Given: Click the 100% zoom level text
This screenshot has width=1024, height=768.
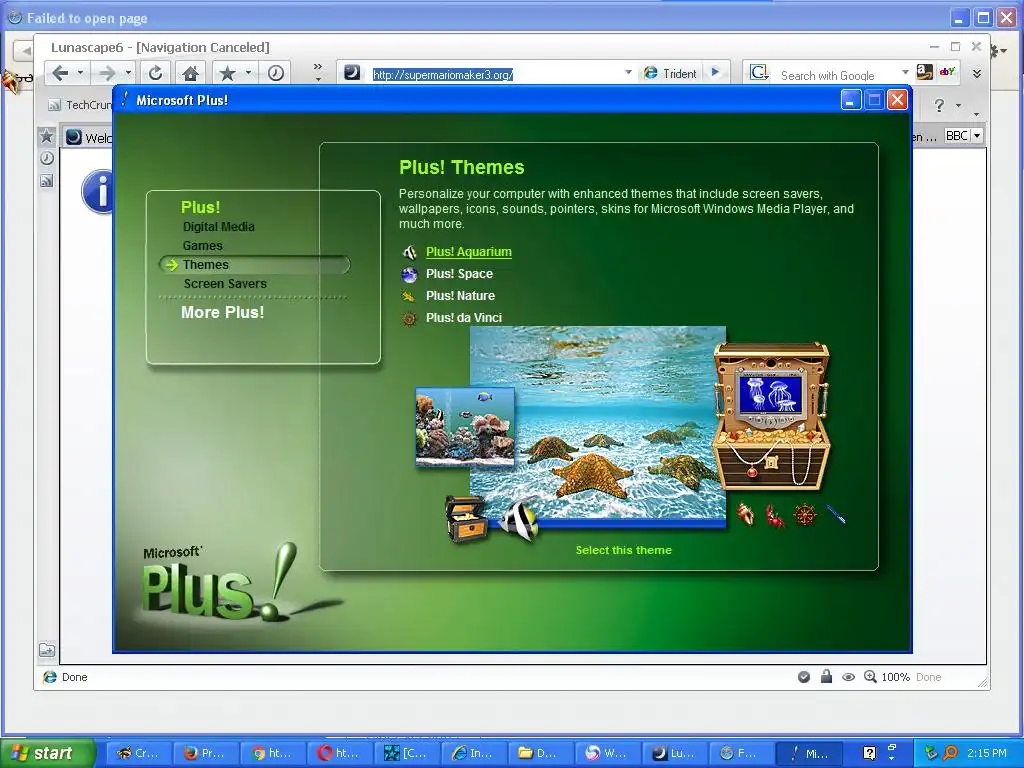Looking at the screenshot, I should coord(895,677).
